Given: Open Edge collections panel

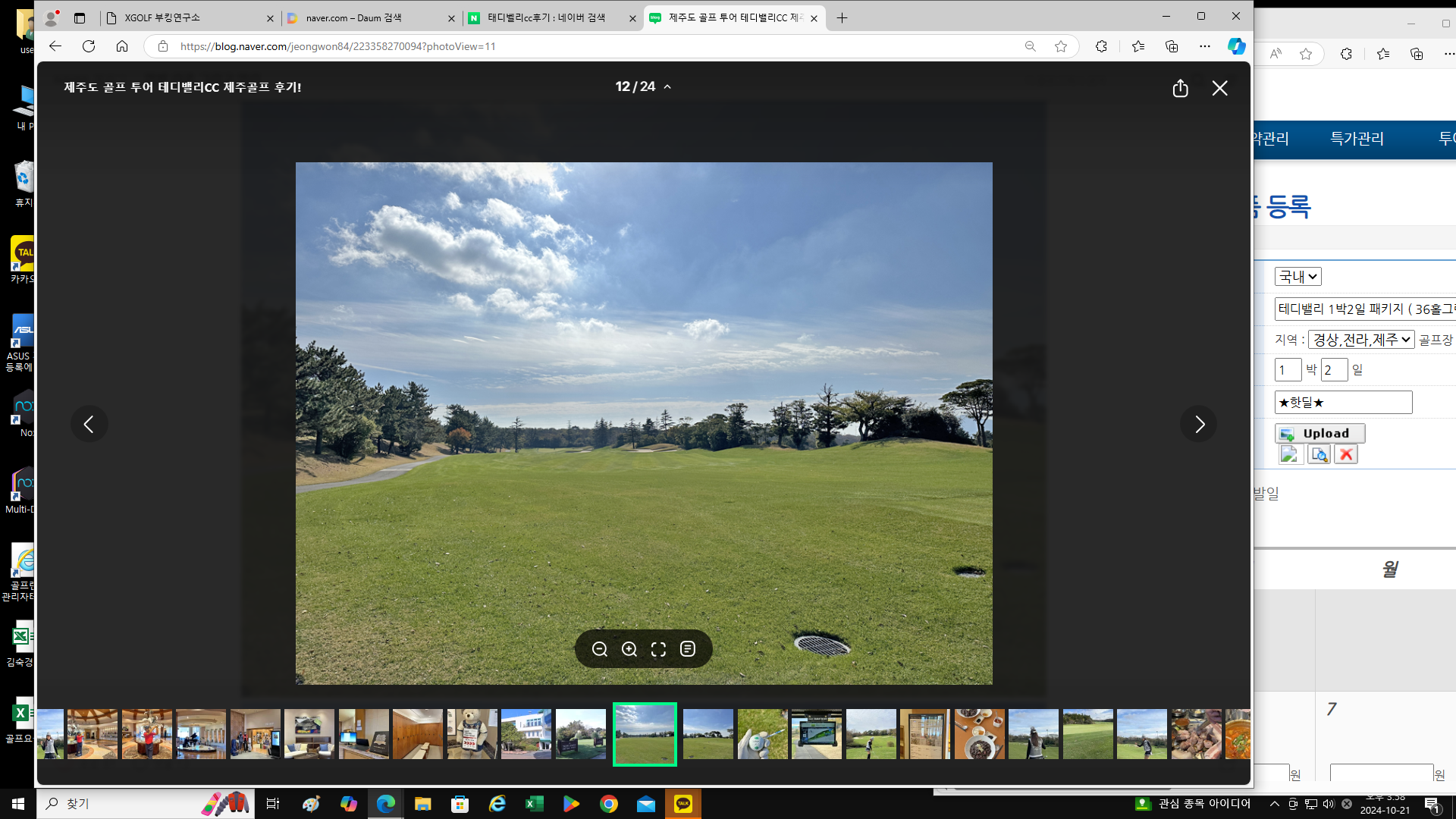Looking at the screenshot, I should pos(1172,46).
